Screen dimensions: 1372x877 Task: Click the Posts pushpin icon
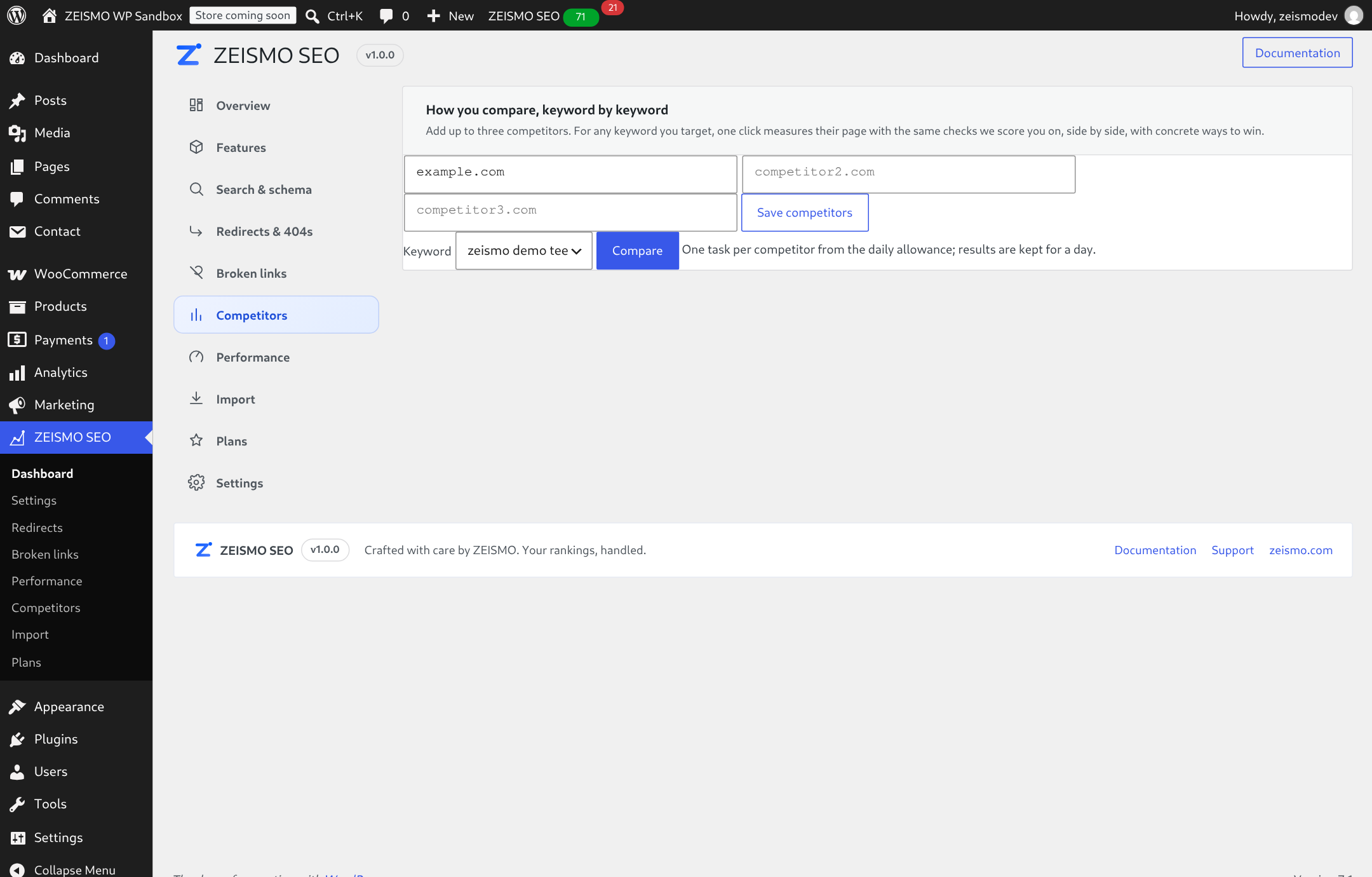tap(17, 100)
